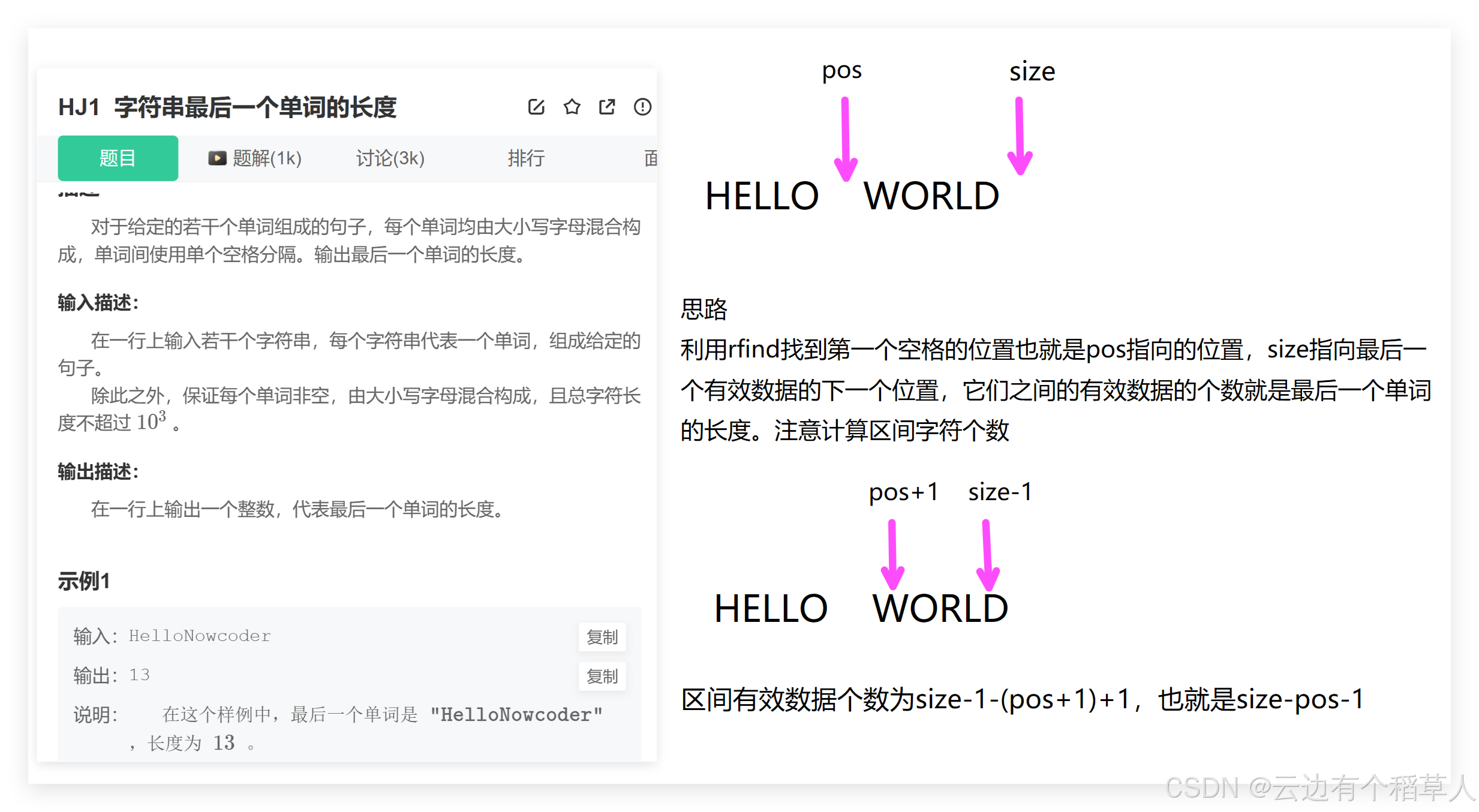Go to the 排行 ranking tab
The height and width of the screenshot is (812, 1479).
click(x=526, y=158)
